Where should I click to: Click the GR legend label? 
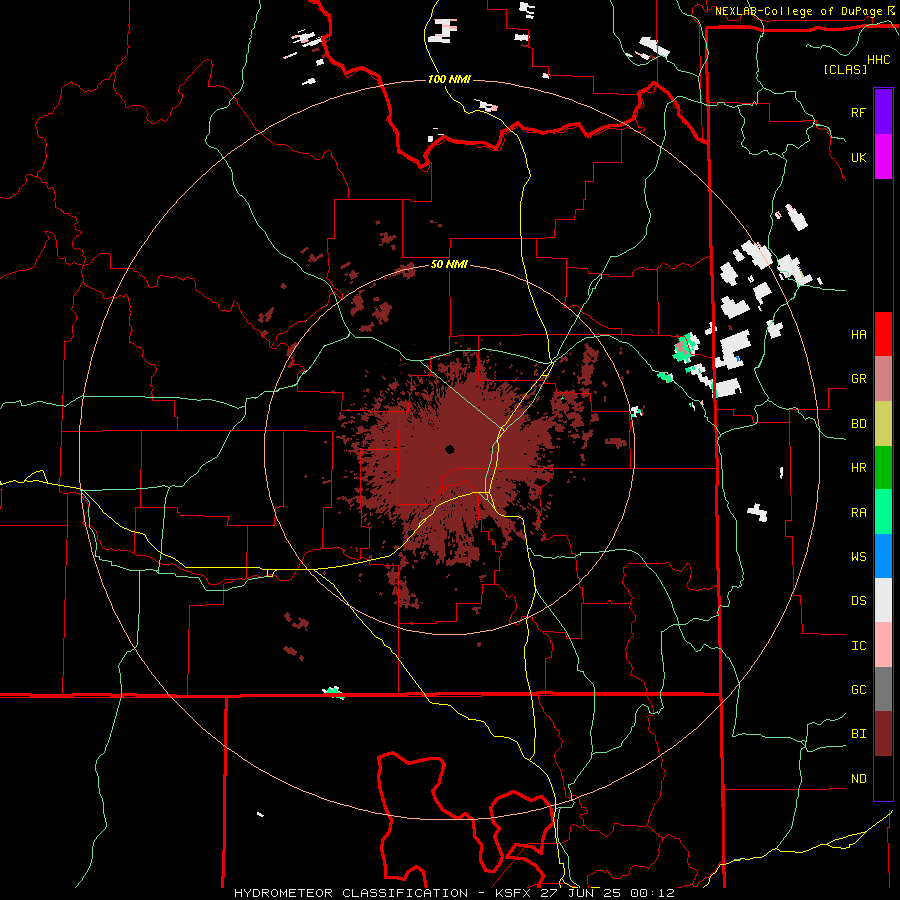[859, 379]
